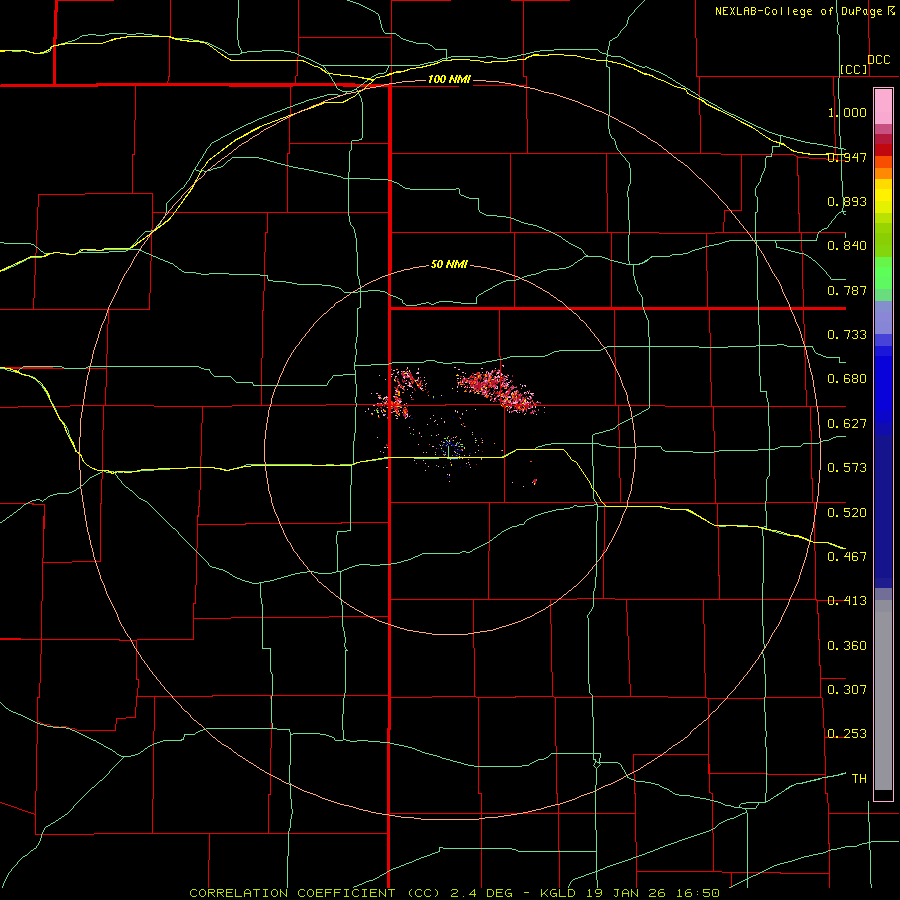Click the 0.893 value on the color scale
The image size is (900, 900).
(x=847, y=201)
